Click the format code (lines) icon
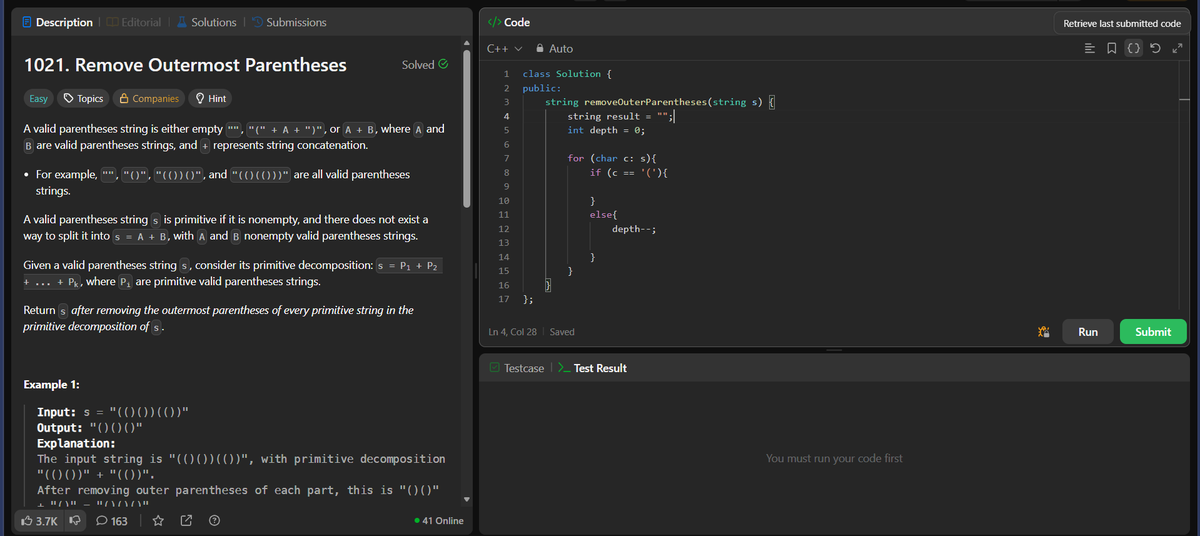The image size is (1200, 536). pyautogui.click(x=1089, y=48)
